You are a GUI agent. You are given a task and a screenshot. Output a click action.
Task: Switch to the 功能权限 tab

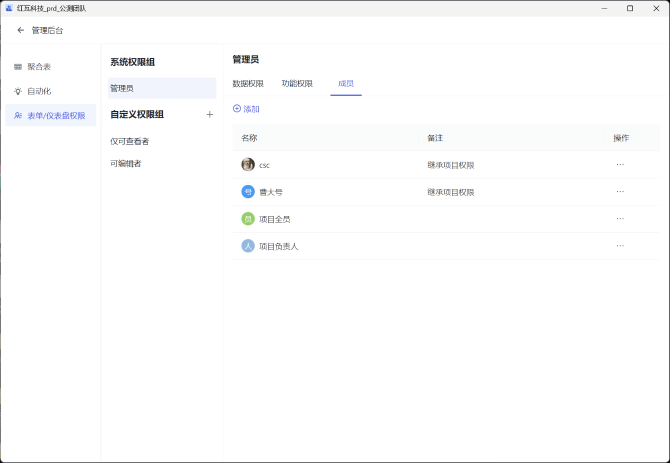297,84
